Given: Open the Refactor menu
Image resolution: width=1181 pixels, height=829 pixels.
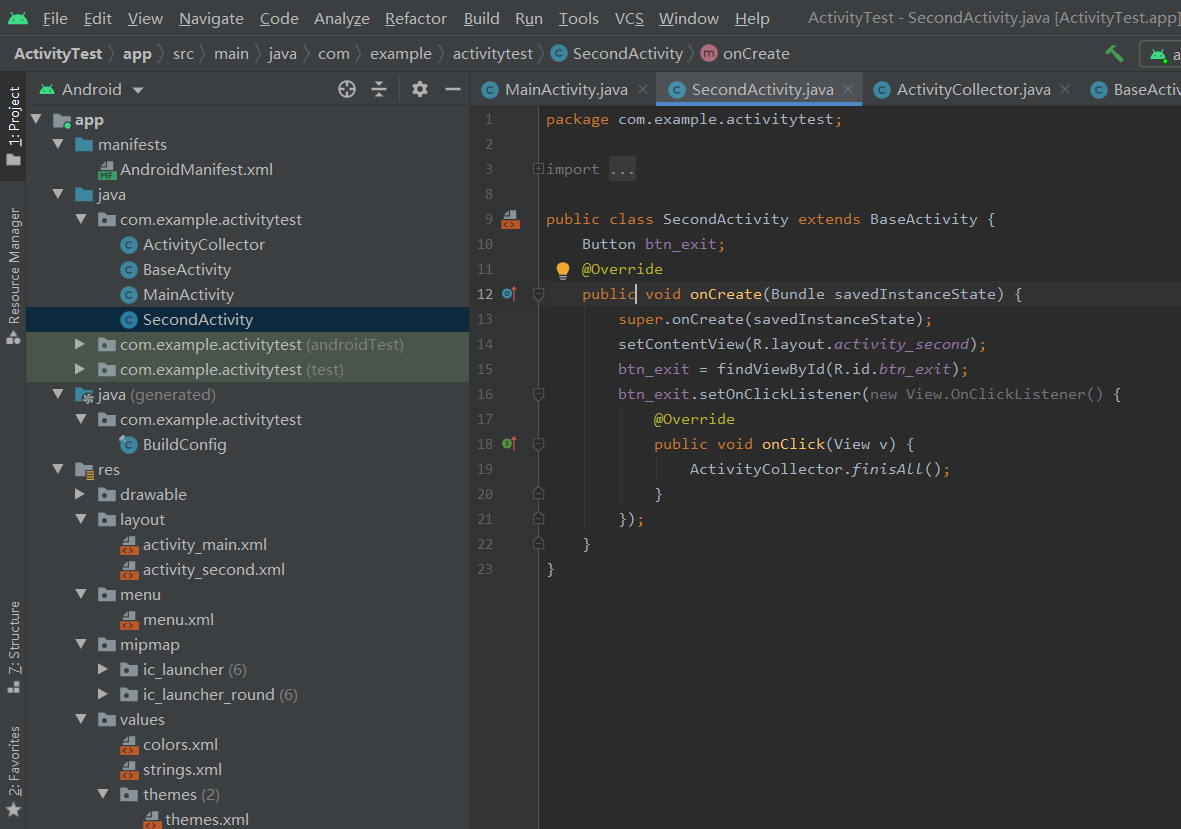Looking at the screenshot, I should [x=416, y=18].
